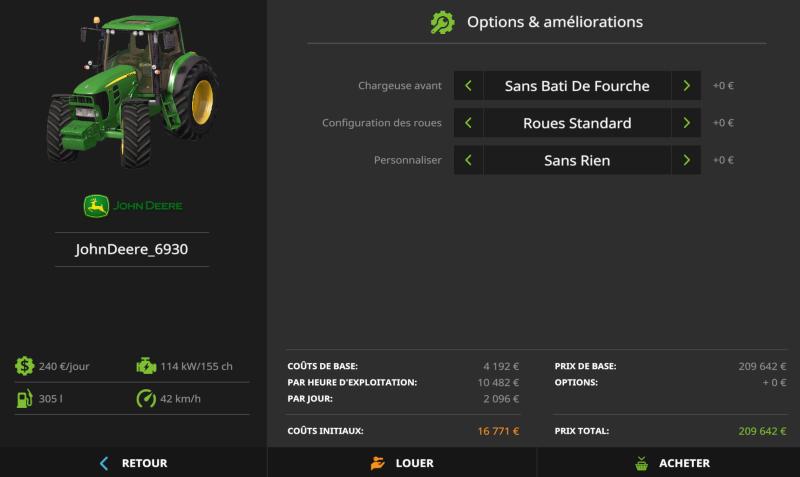Select next Chargeuse avant option
800x477 pixels.
pos(686,86)
